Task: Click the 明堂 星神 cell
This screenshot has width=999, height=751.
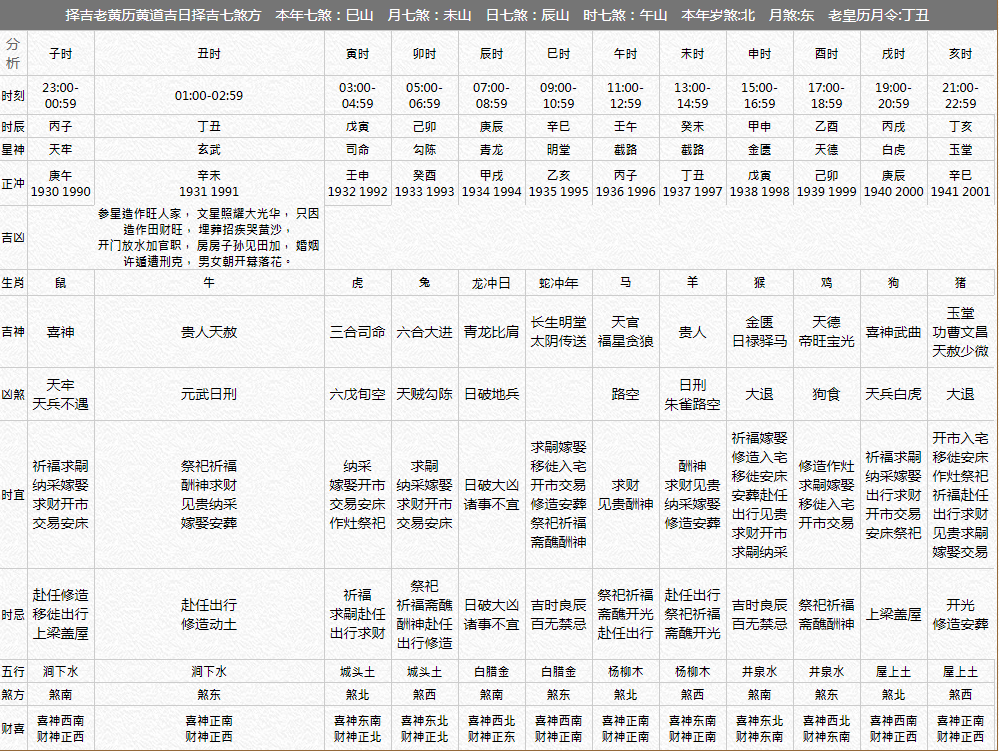Action: click(x=559, y=150)
